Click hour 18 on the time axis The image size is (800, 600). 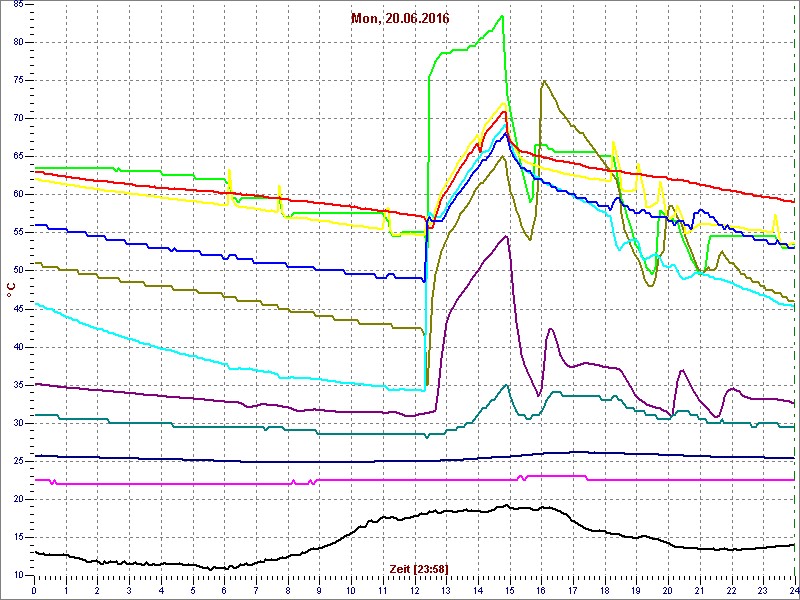[x=605, y=590]
